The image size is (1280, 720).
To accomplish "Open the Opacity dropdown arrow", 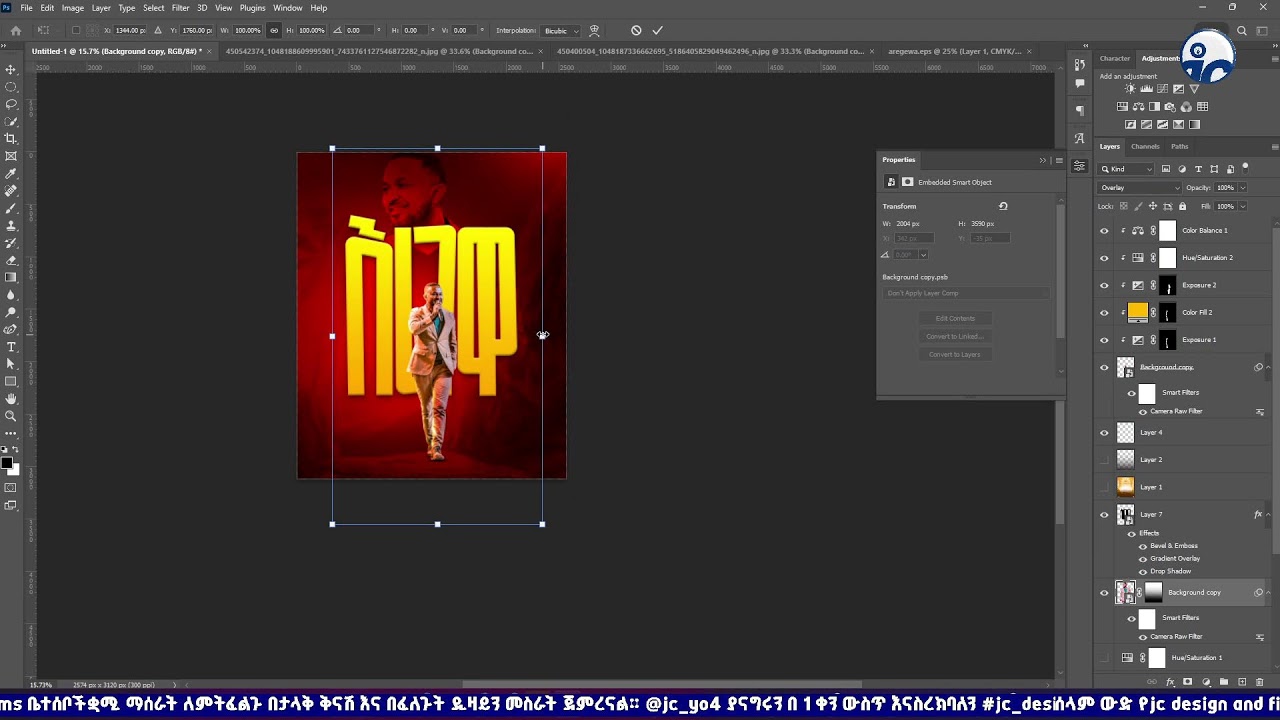I will click(1243, 187).
